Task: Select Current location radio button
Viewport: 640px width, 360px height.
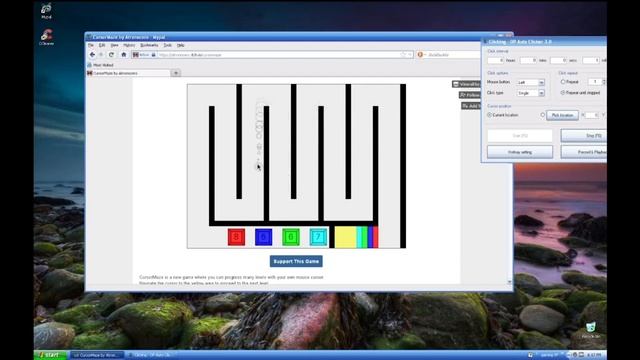Action: pyautogui.click(x=489, y=115)
